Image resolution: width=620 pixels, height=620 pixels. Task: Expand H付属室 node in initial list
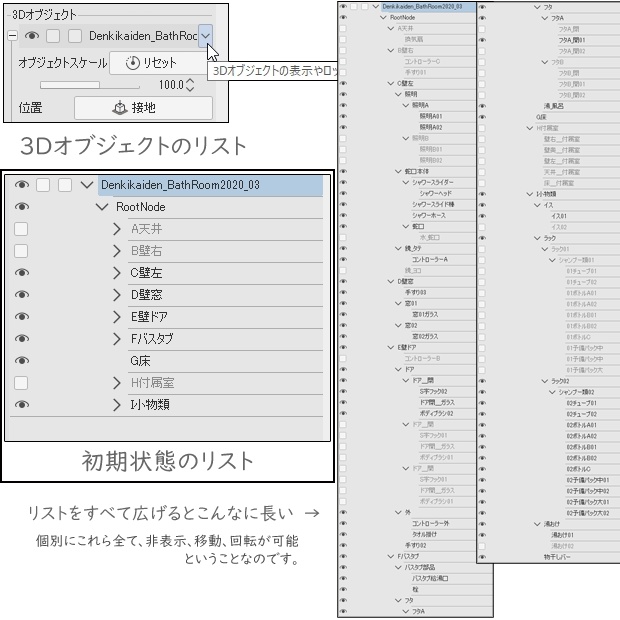pyautogui.click(x=117, y=383)
